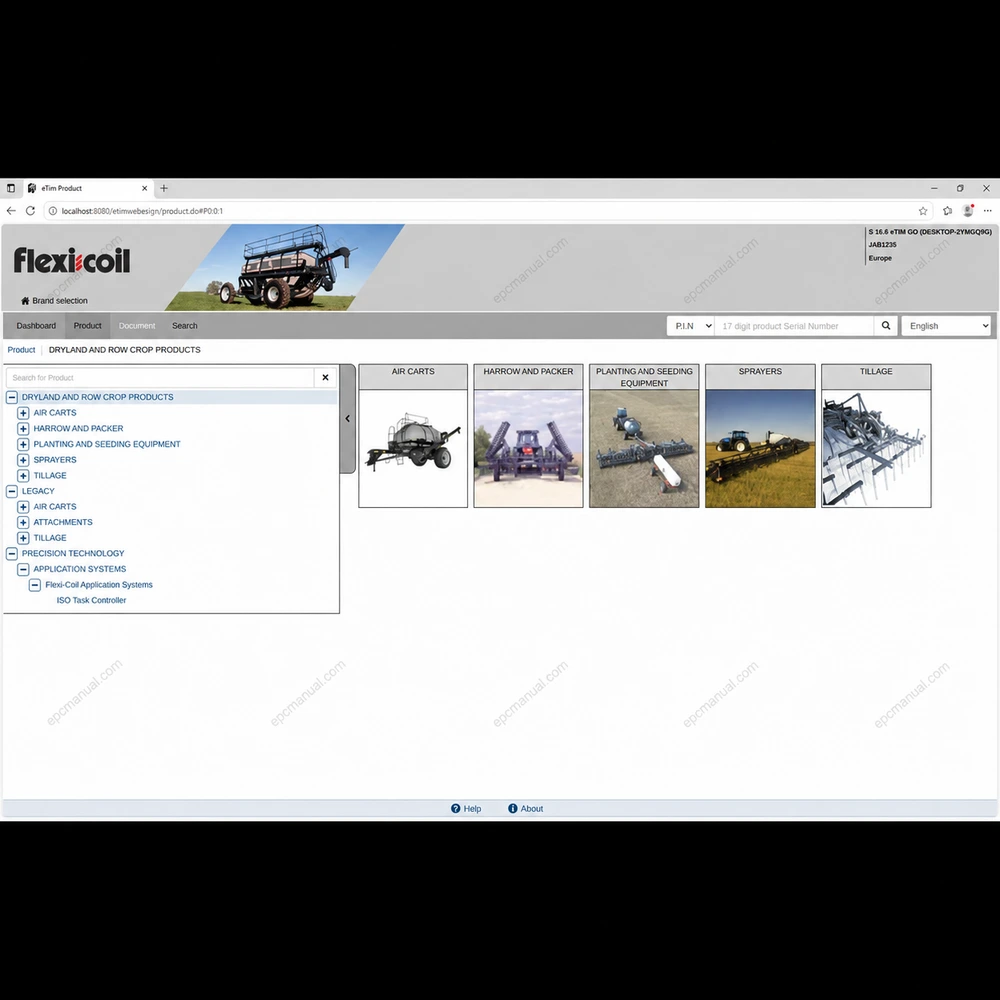Screen dimensions: 1000x1000
Task: Open Help in the footer
Action: [466, 809]
